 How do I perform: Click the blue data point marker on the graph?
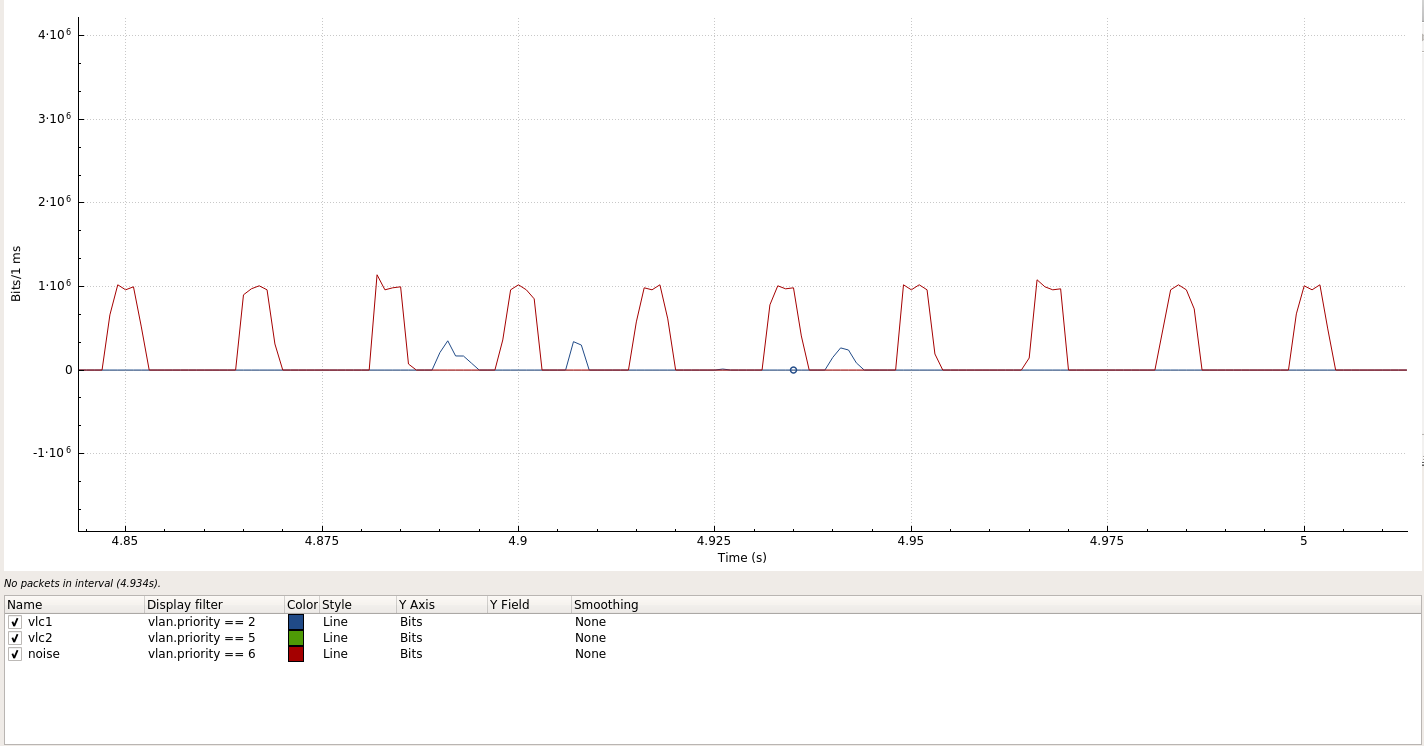(793, 370)
